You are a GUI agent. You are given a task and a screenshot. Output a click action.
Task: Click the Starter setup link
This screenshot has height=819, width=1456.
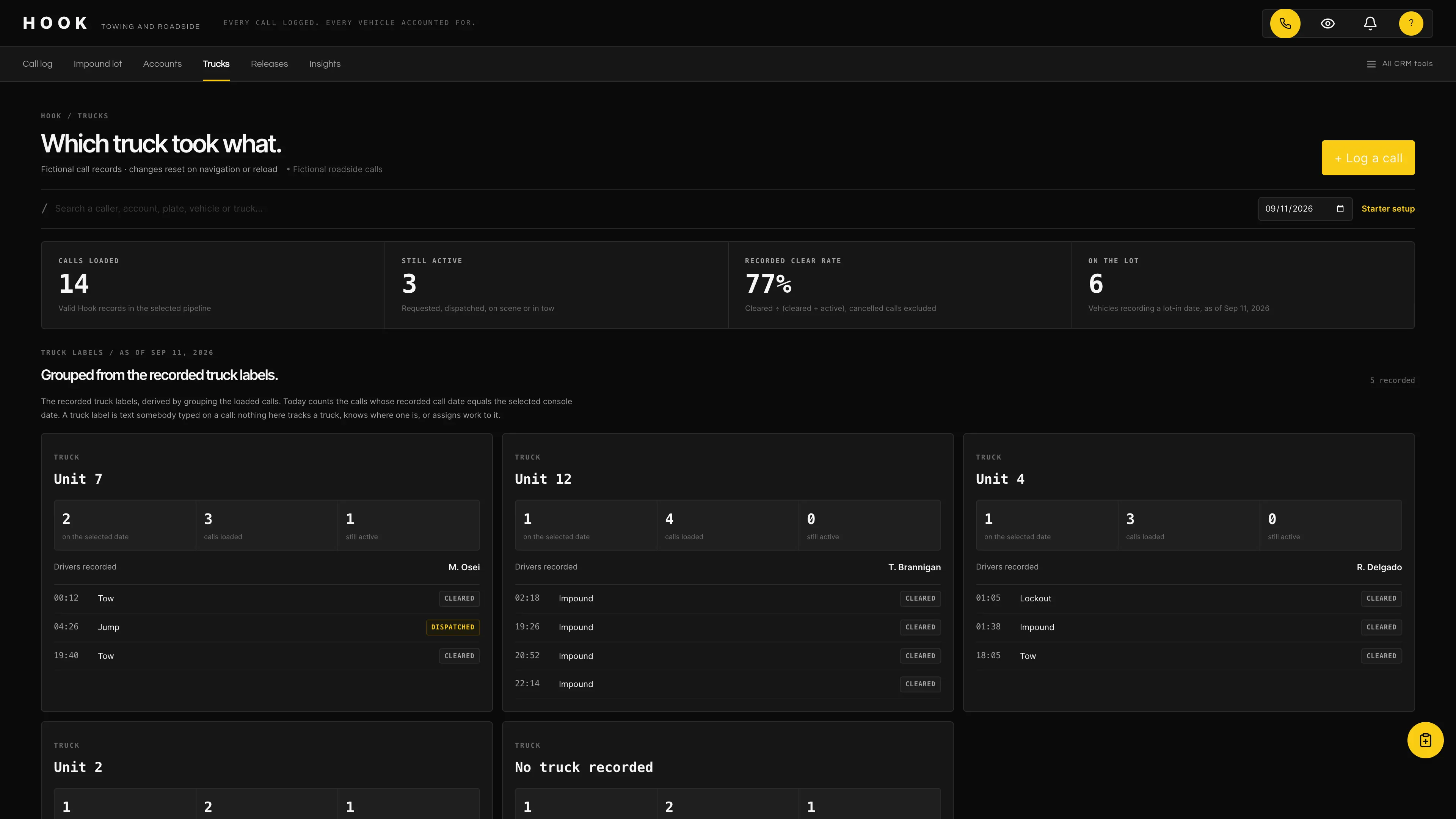point(1388,209)
